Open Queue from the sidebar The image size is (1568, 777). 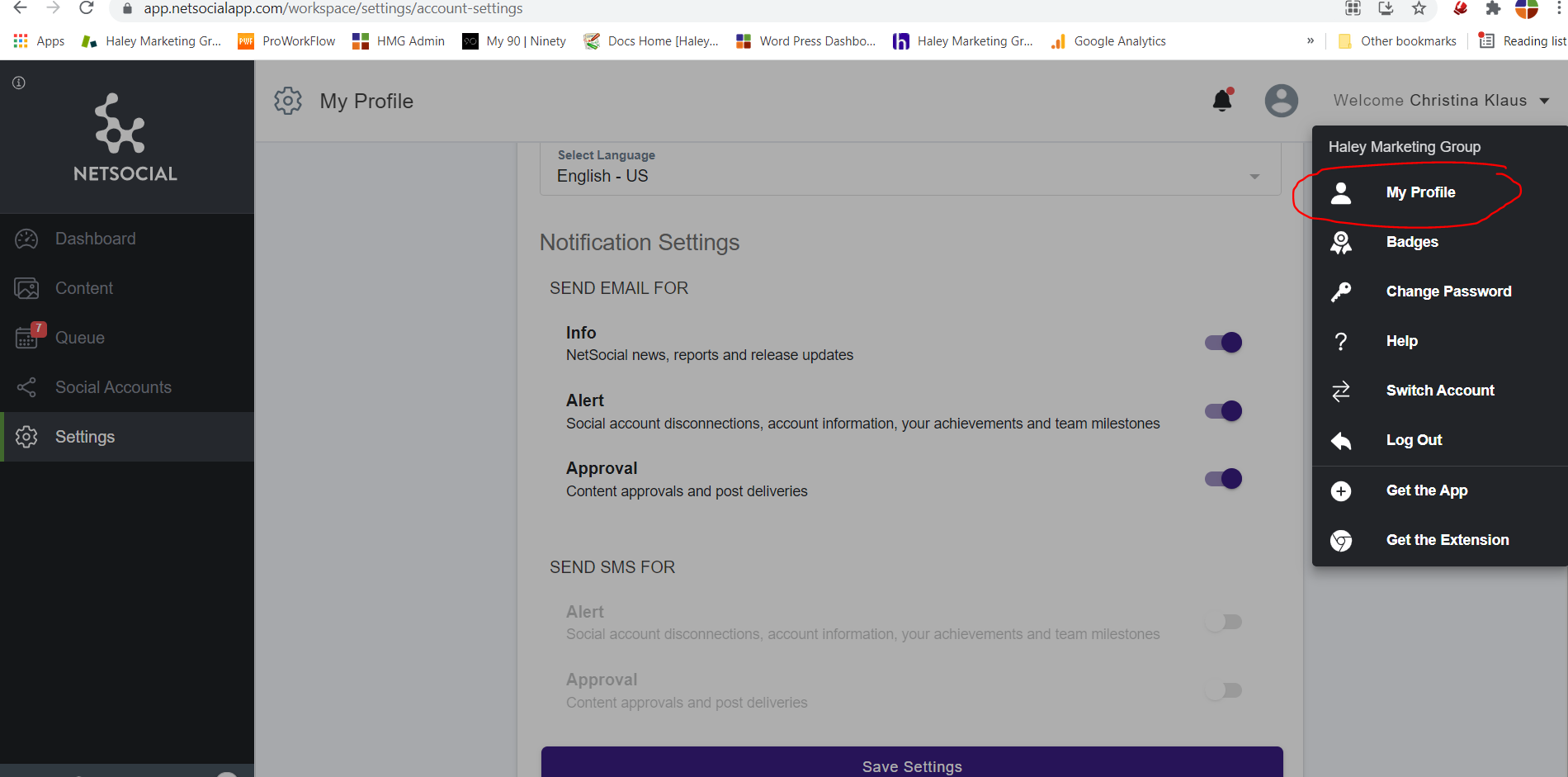(x=127, y=338)
